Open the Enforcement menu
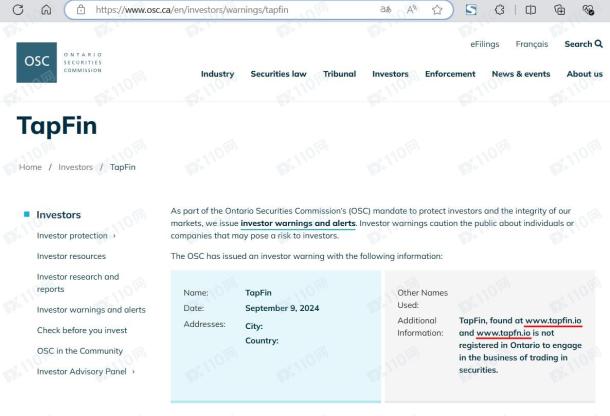This screenshot has width=610, height=416. (450, 74)
